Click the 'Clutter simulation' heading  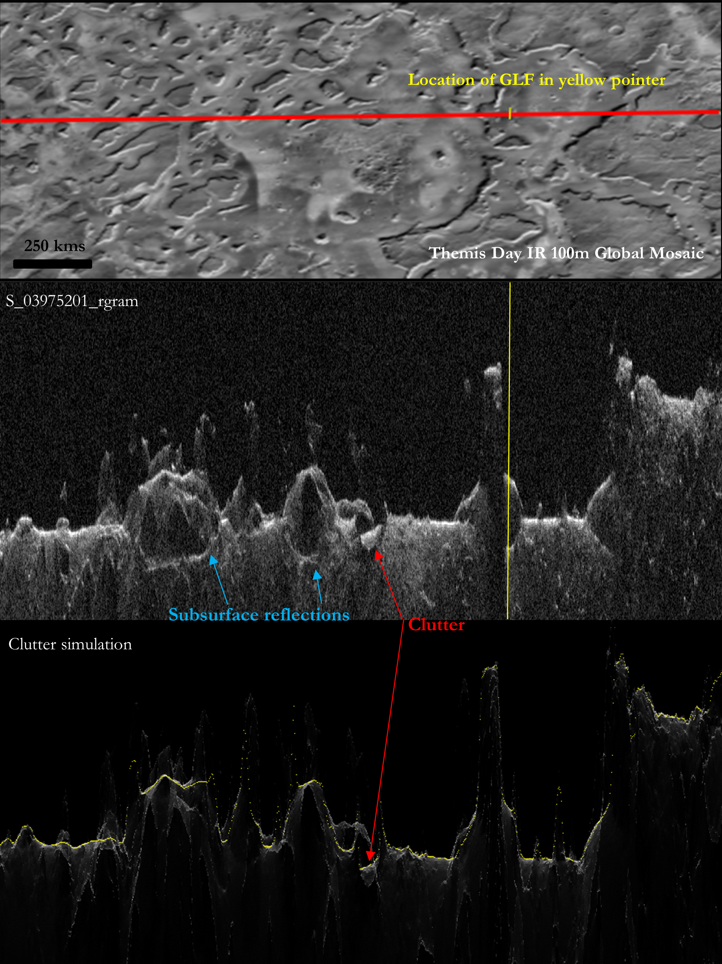tap(70, 644)
